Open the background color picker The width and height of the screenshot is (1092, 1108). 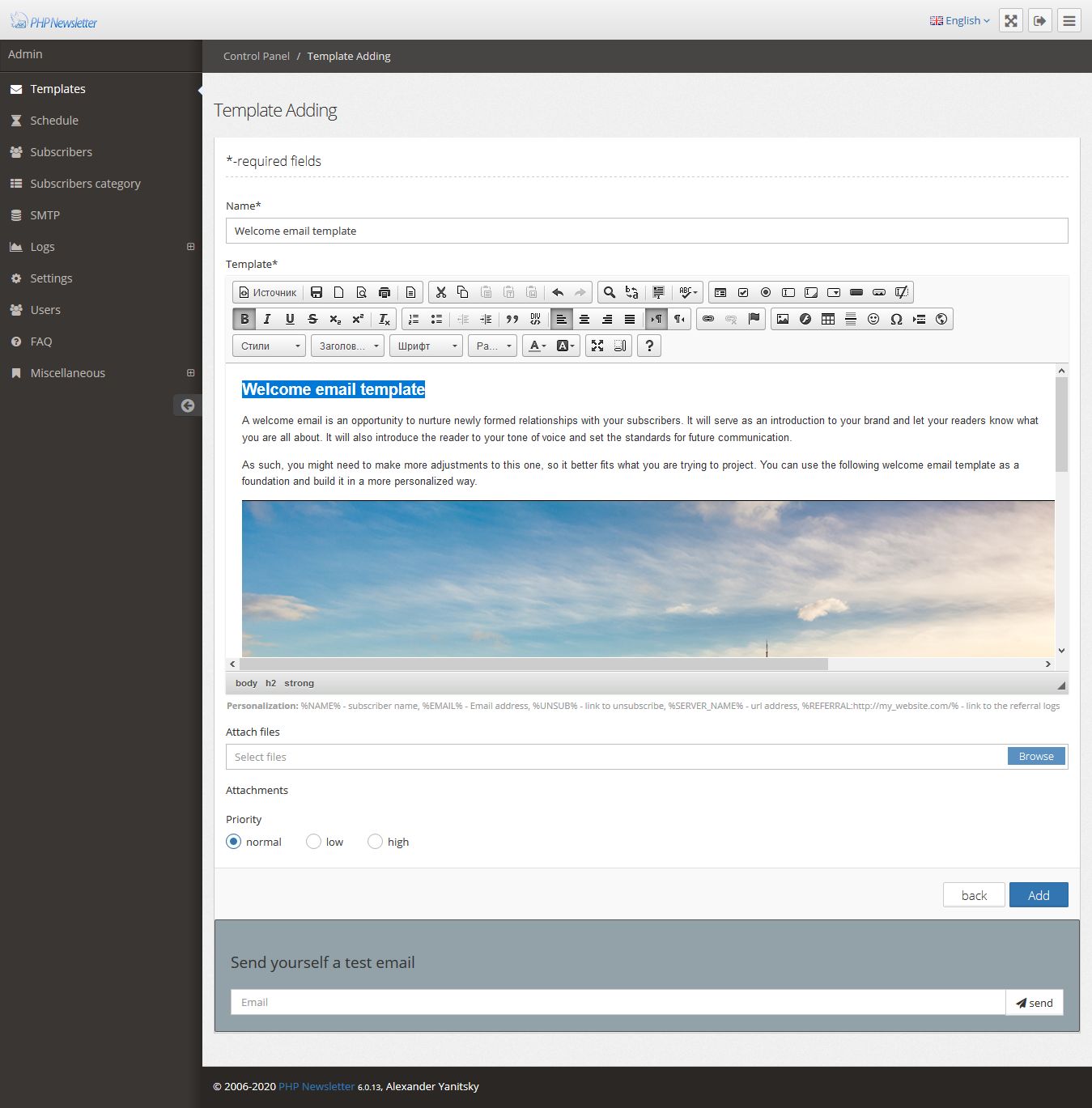[x=566, y=346]
